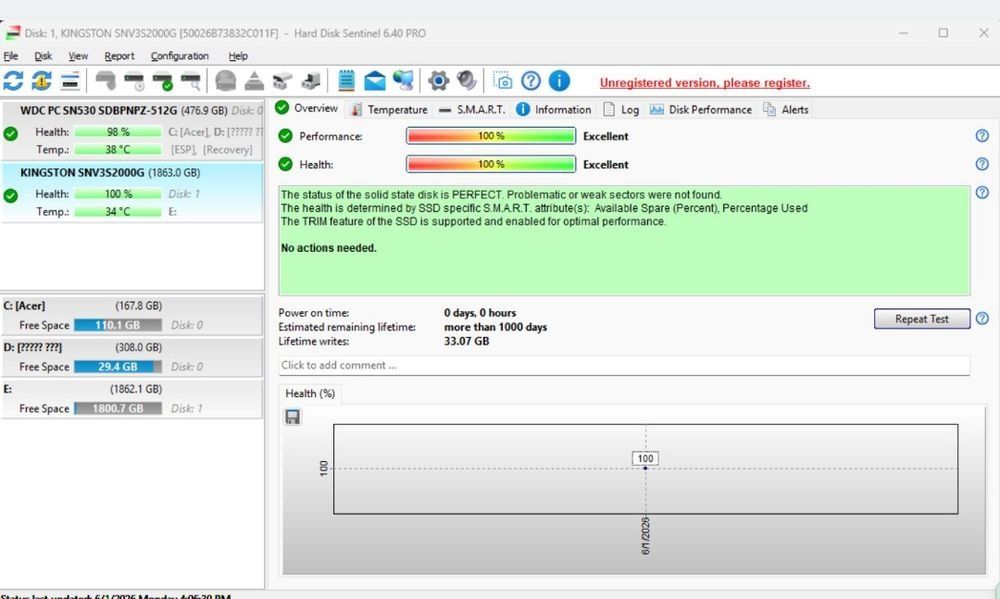Select the C: [Acer] partition entry
1000x599 pixels.
pos(132,315)
